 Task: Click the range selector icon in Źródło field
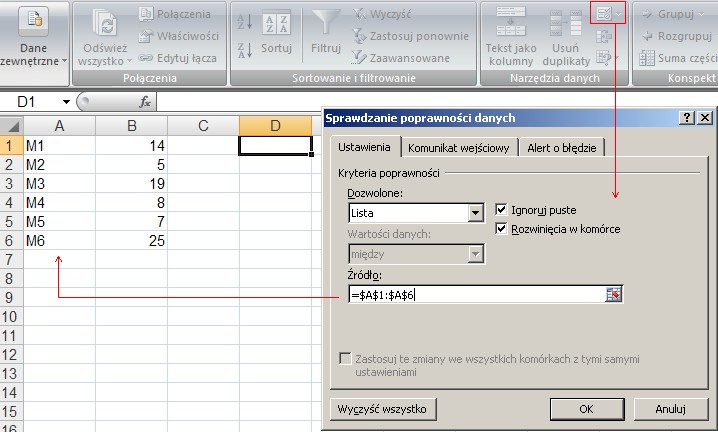(x=614, y=294)
